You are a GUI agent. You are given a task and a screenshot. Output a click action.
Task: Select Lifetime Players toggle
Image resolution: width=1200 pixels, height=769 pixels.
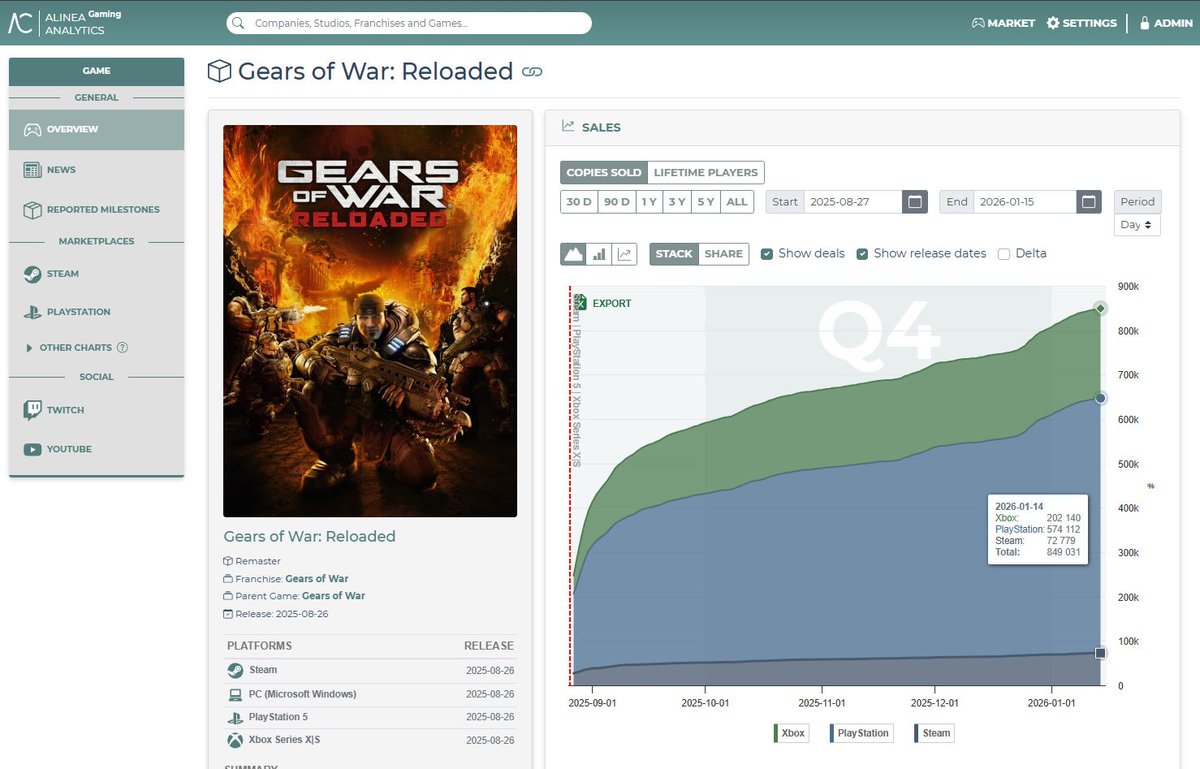pyautogui.click(x=706, y=173)
